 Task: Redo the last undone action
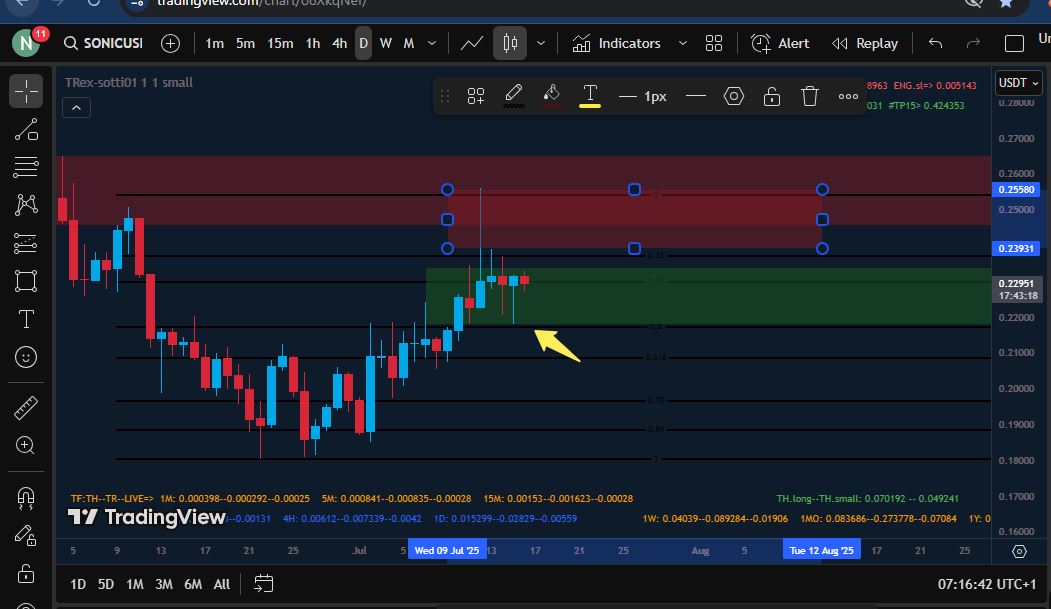pyautogui.click(x=973, y=44)
